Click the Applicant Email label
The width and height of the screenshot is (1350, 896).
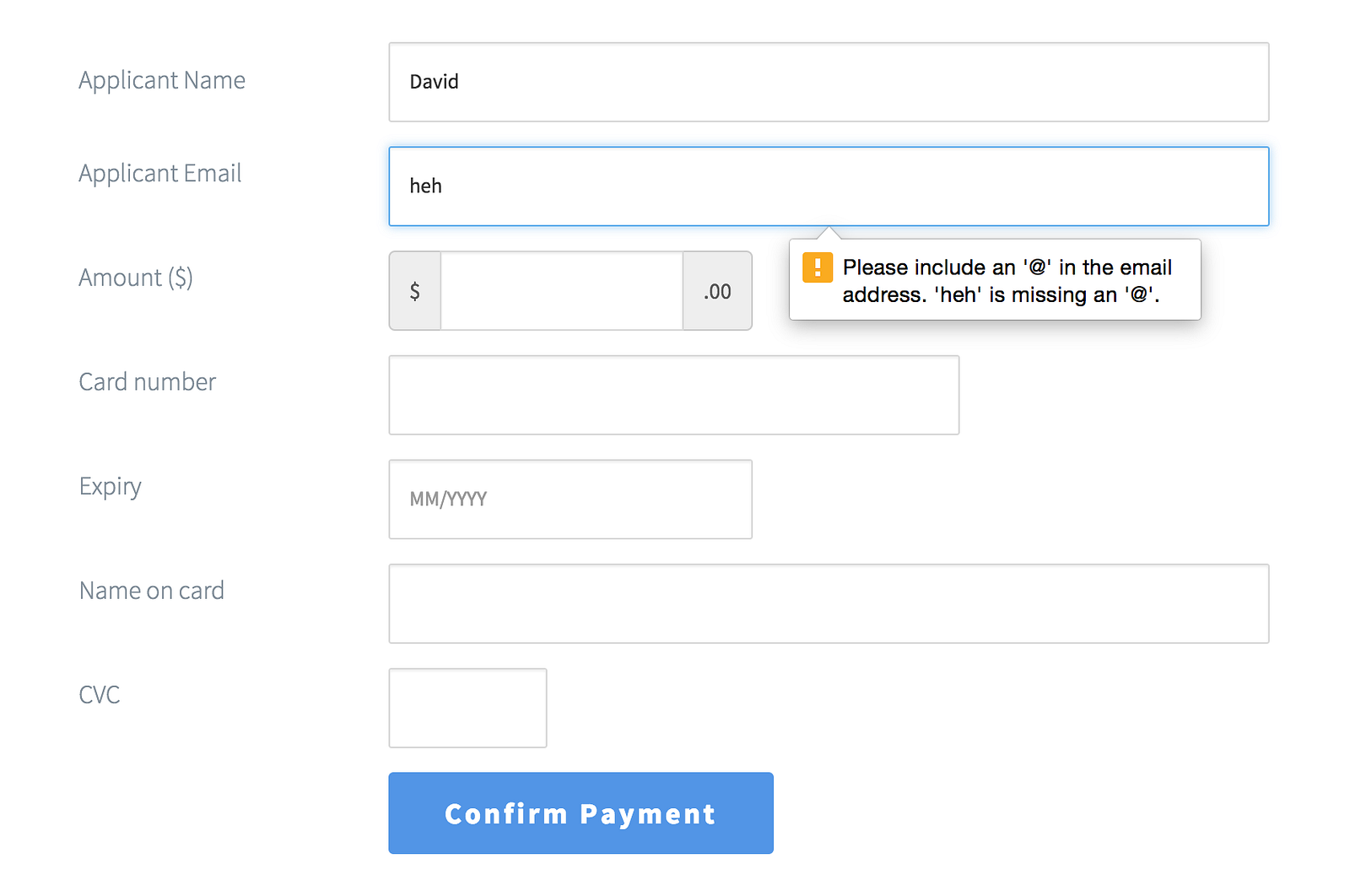[x=160, y=173]
